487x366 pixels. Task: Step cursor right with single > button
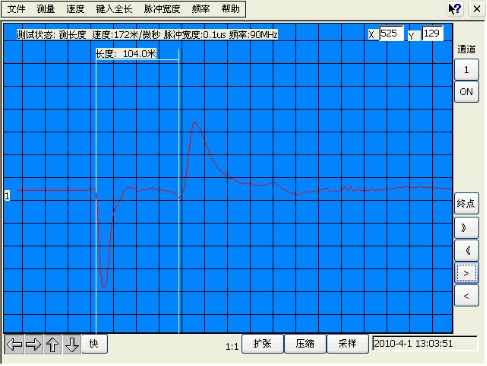pyautogui.click(x=466, y=273)
